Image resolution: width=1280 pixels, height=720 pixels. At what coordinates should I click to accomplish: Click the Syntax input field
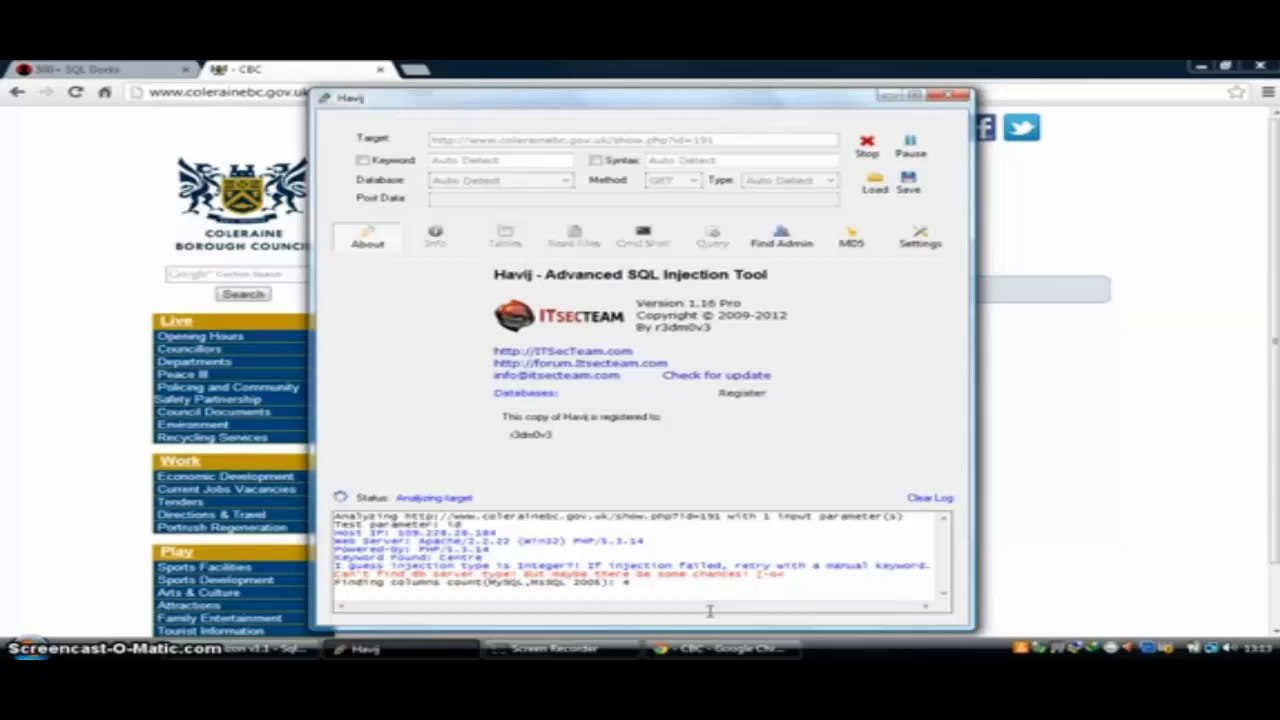(742, 160)
